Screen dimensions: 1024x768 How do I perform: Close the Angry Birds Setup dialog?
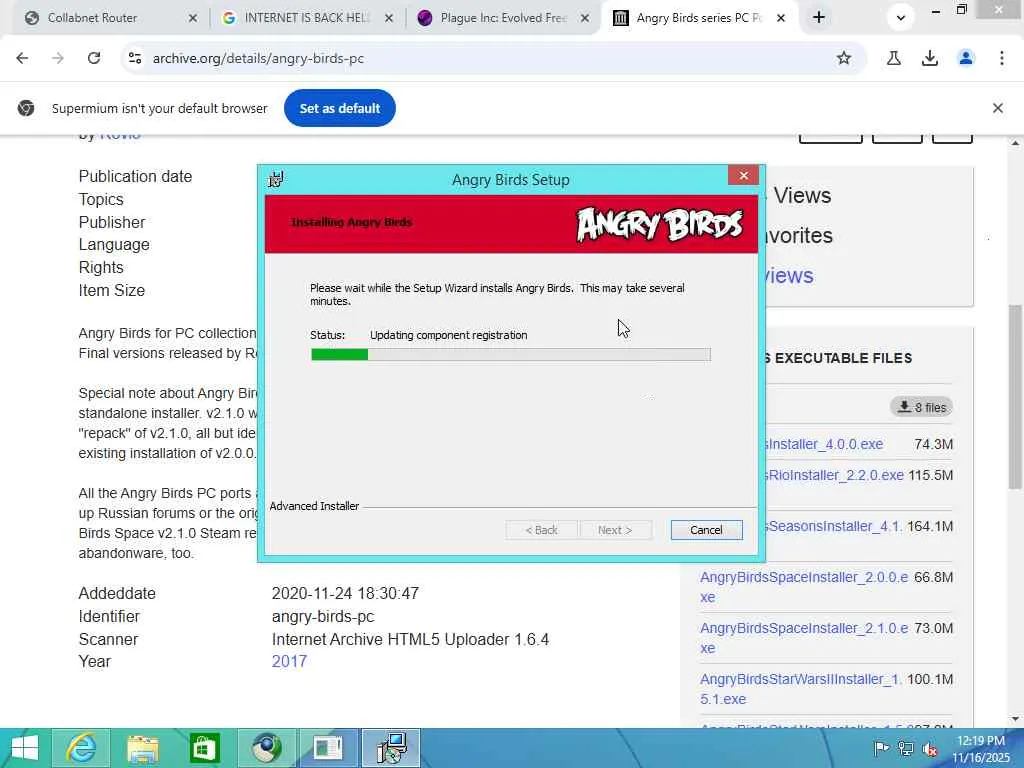click(x=743, y=175)
